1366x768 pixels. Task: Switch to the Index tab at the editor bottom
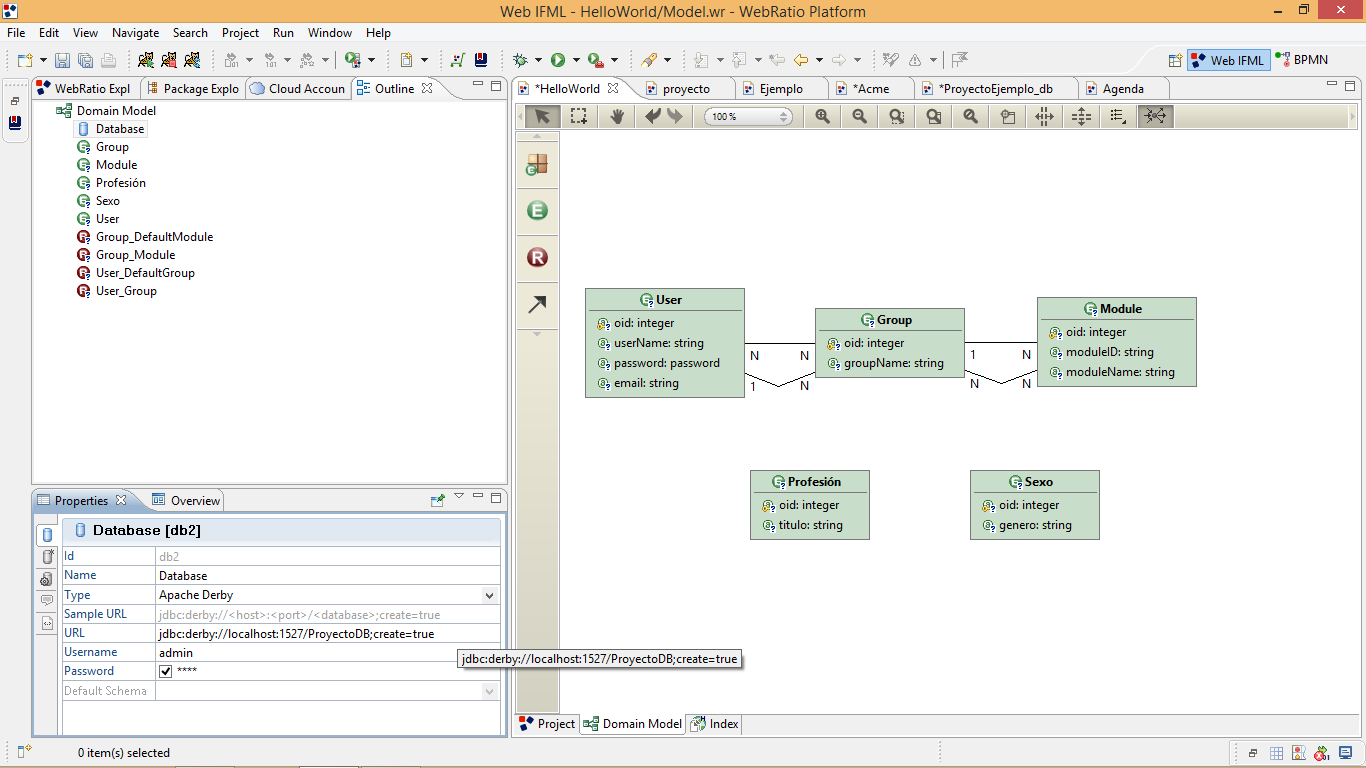coord(714,724)
